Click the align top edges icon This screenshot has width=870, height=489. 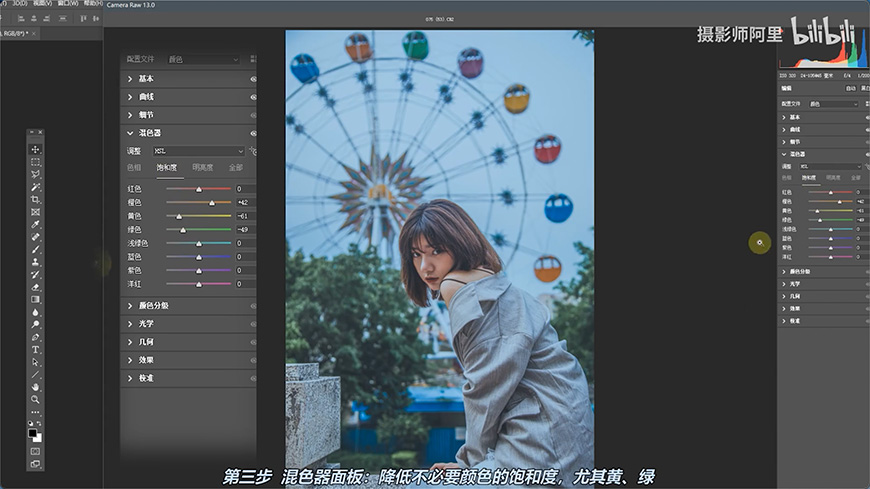[x=83, y=18]
